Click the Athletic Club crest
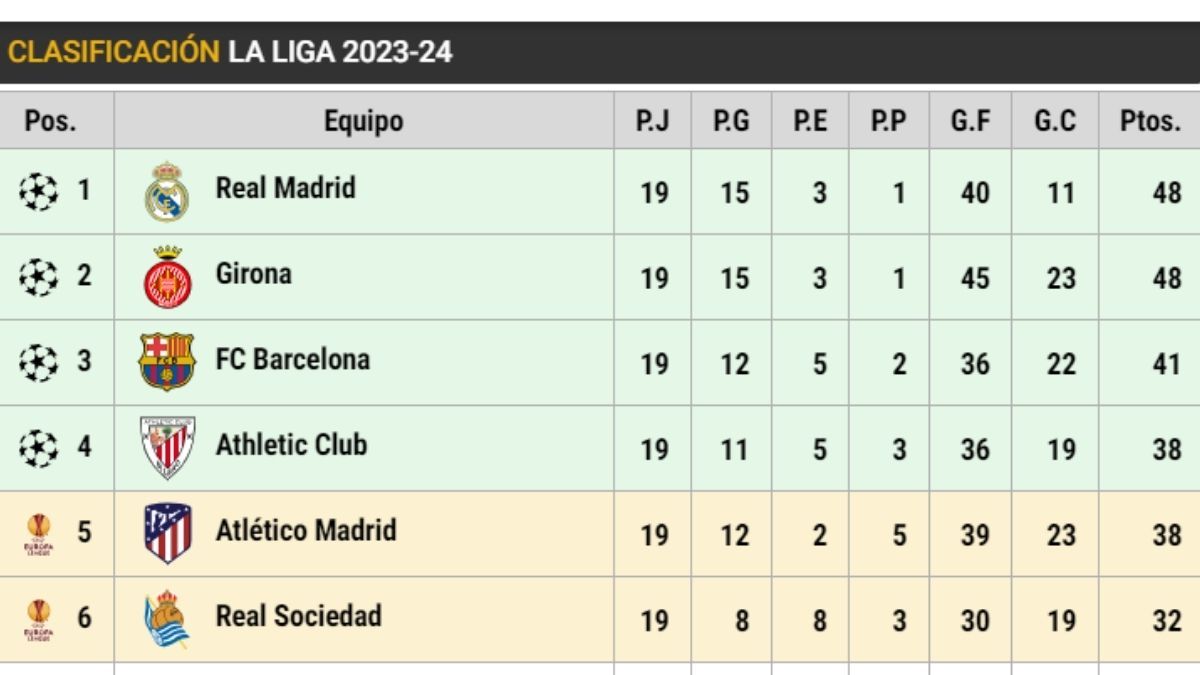The height and width of the screenshot is (675, 1200). [x=166, y=447]
